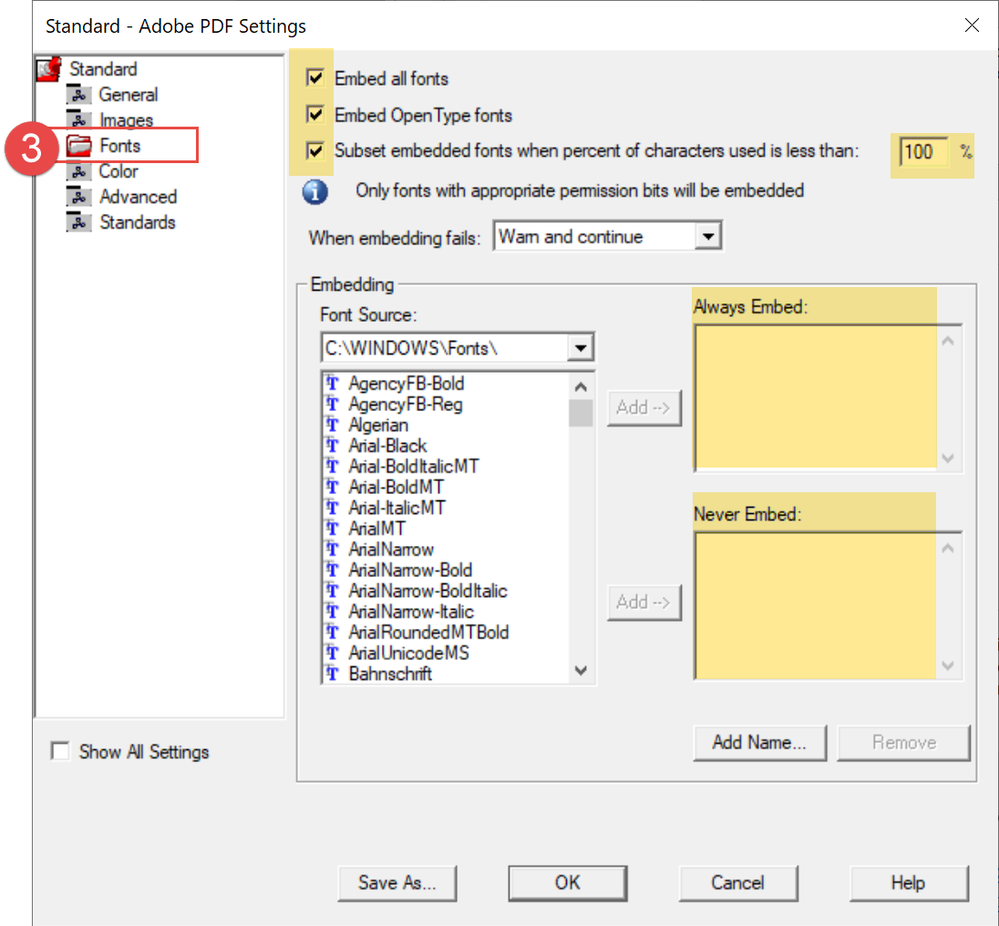
Task: Click Never Embed list scroll down arrow
Action: [x=948, y=665]
